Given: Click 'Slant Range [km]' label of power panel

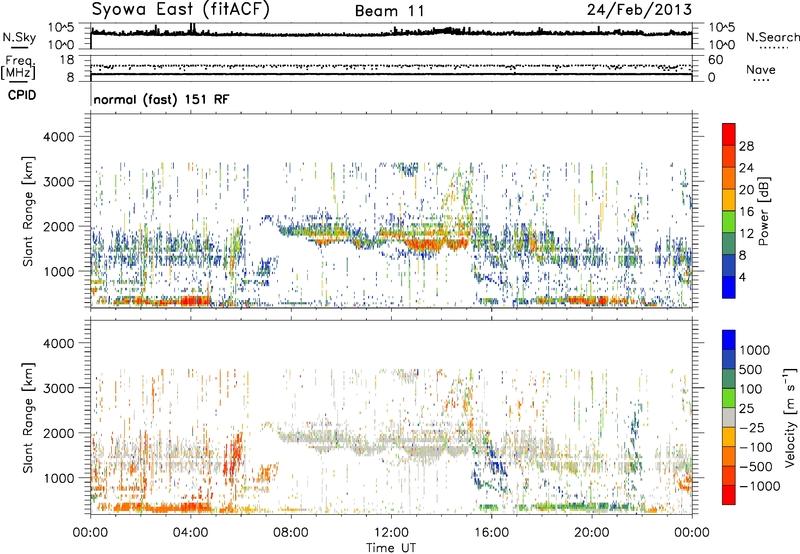Looking at the screenshot, I should tap(28, 211).
